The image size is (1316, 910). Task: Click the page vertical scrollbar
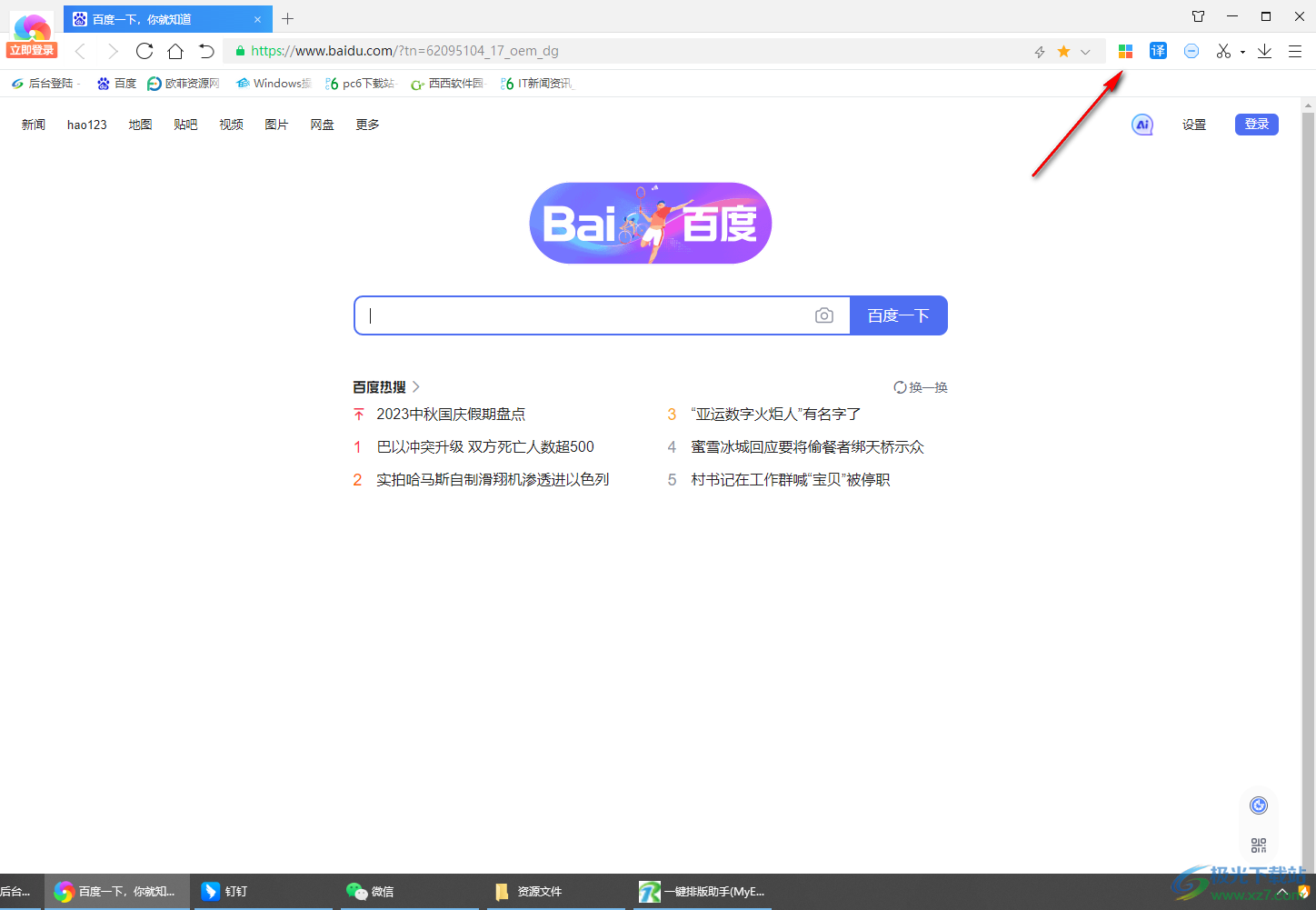tap(1309, 491)
